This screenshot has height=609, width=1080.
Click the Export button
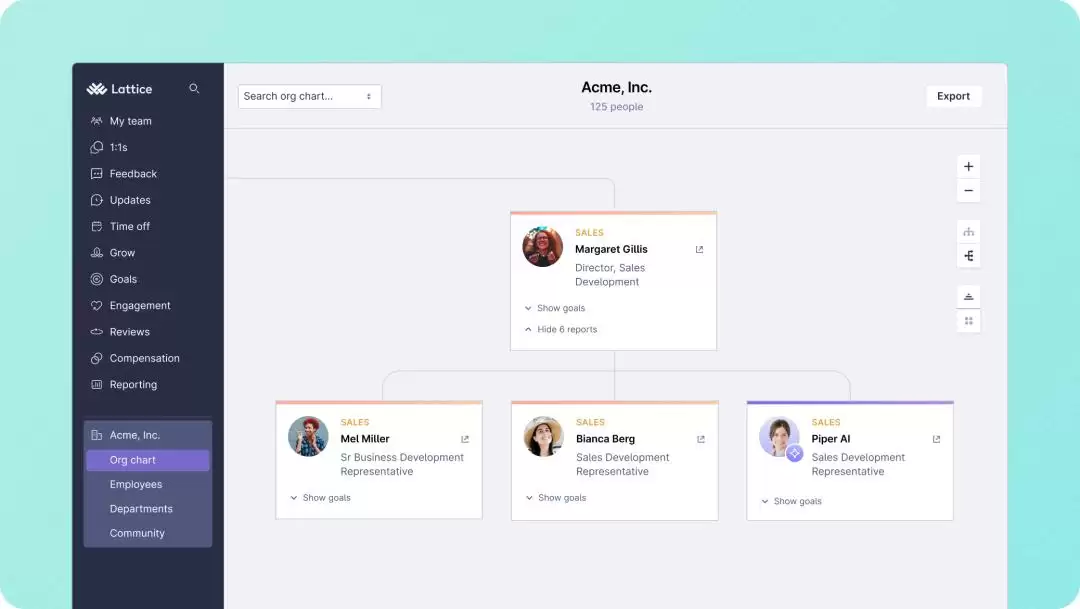(953, 96)
